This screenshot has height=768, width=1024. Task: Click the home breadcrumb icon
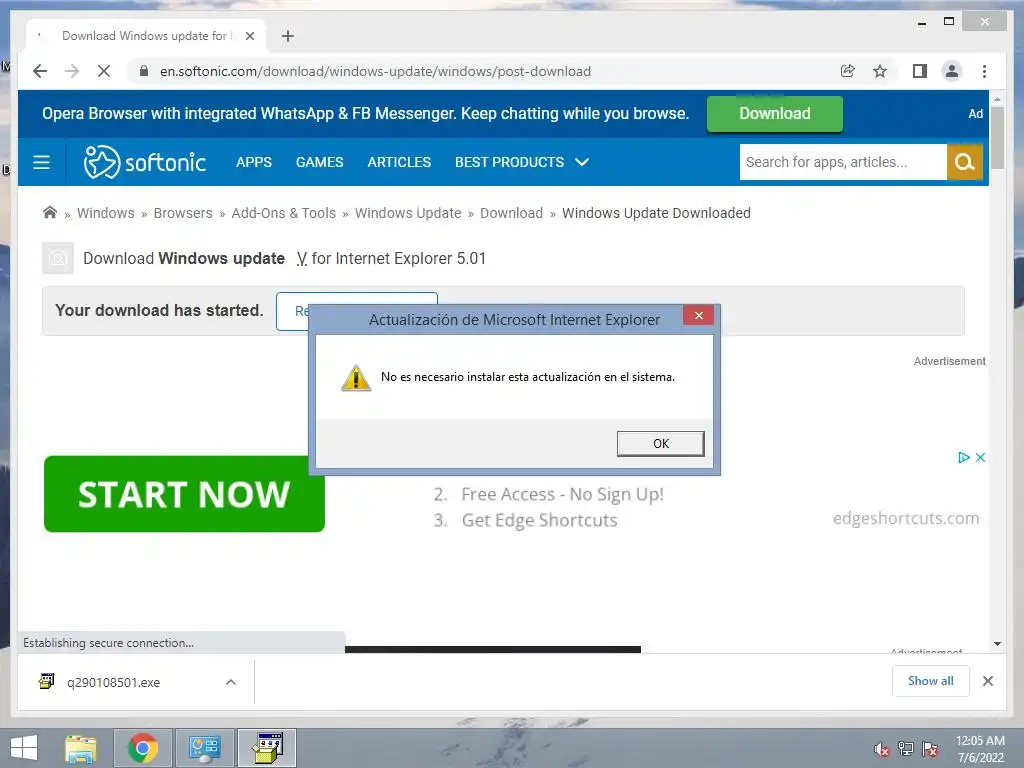[x=50, y=212]
